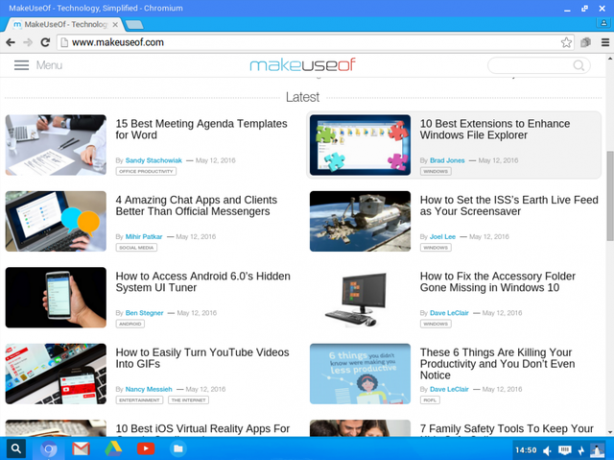Click the page vertical scrollbar thumb

point(610,196)
